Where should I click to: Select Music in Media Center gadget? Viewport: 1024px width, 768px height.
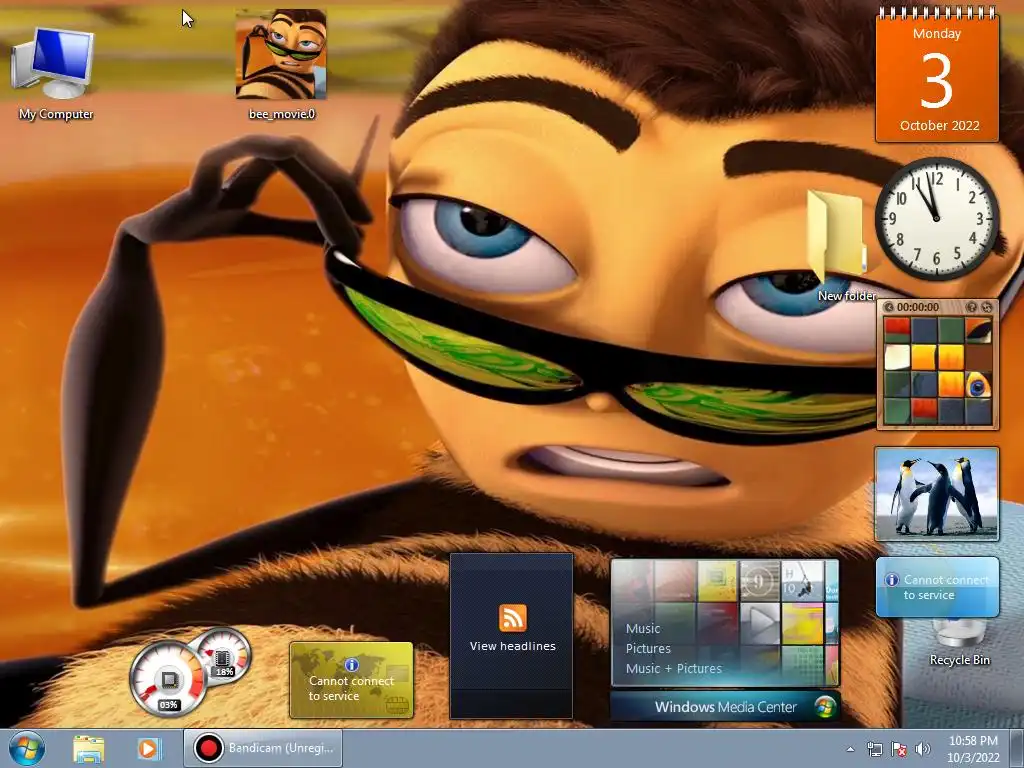tap(643, 628)
